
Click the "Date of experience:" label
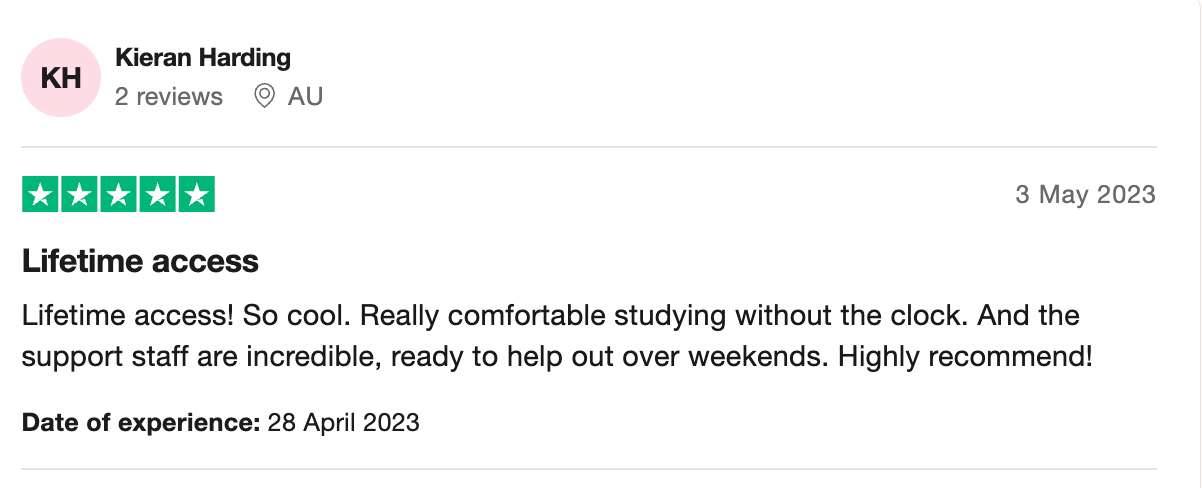(141, 422)
